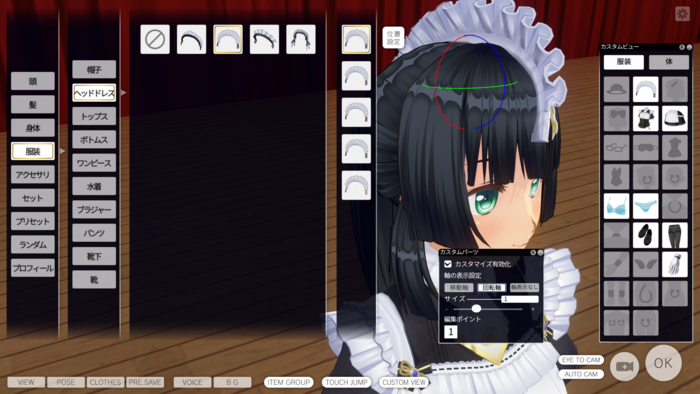Select the black stockings slot

coord(675,235)
